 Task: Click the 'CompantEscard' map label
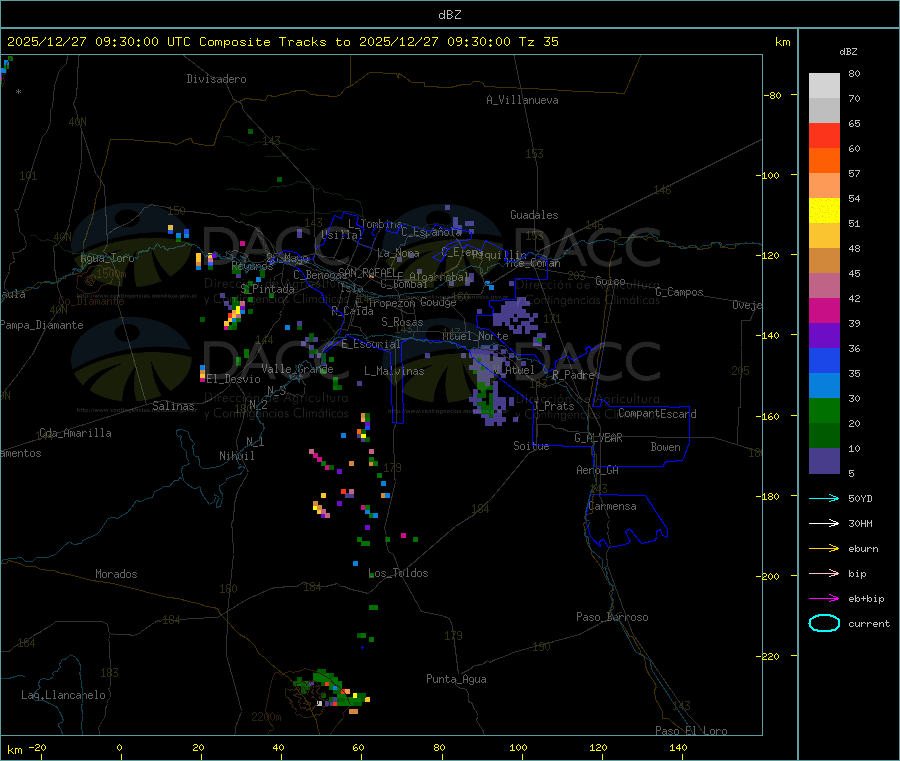click(657, 414)
